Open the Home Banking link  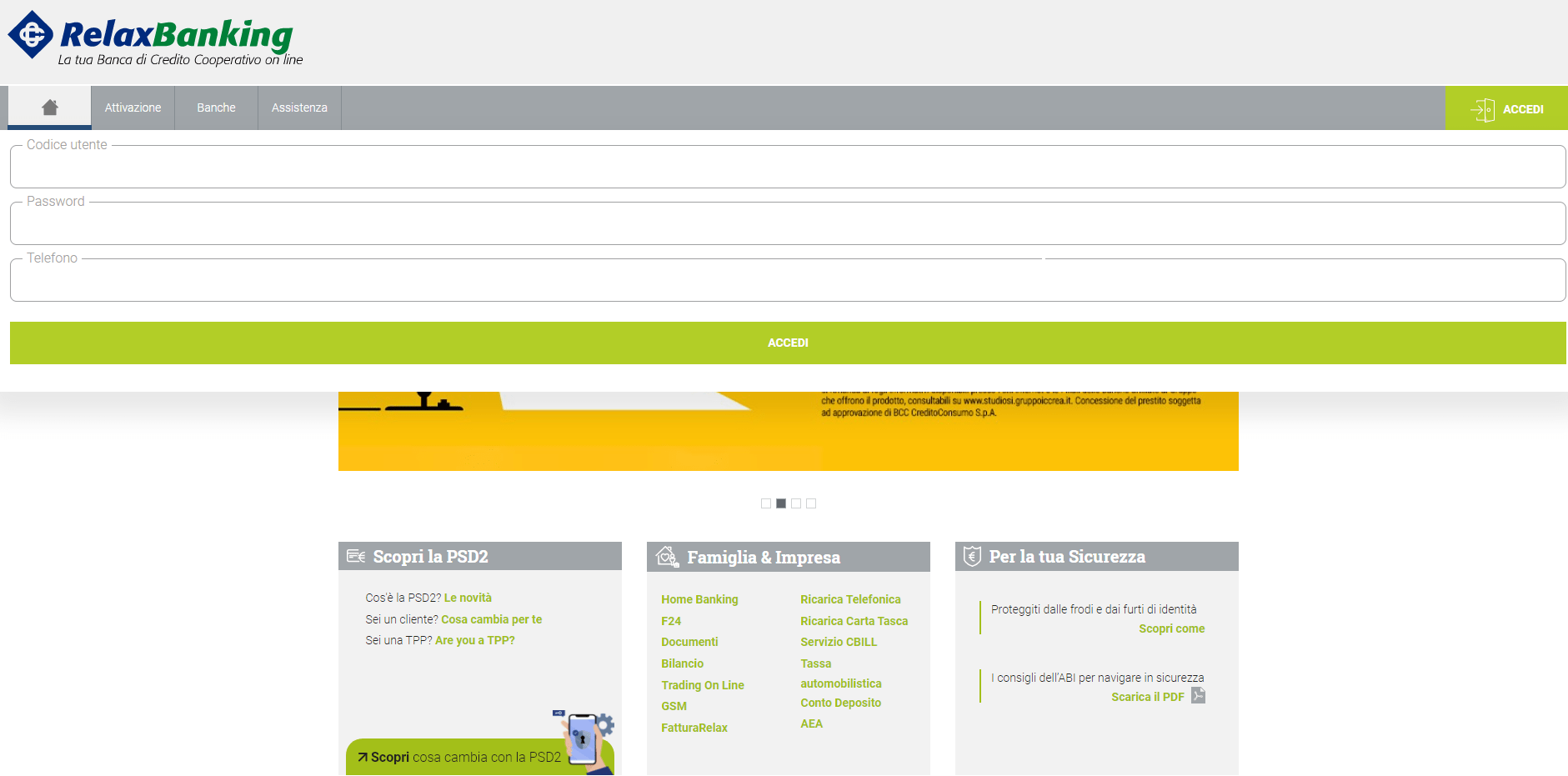click(699, 599)
